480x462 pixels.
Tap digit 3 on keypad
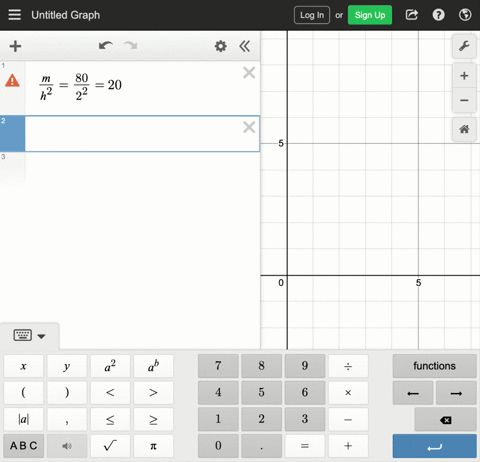pos(305,419)
